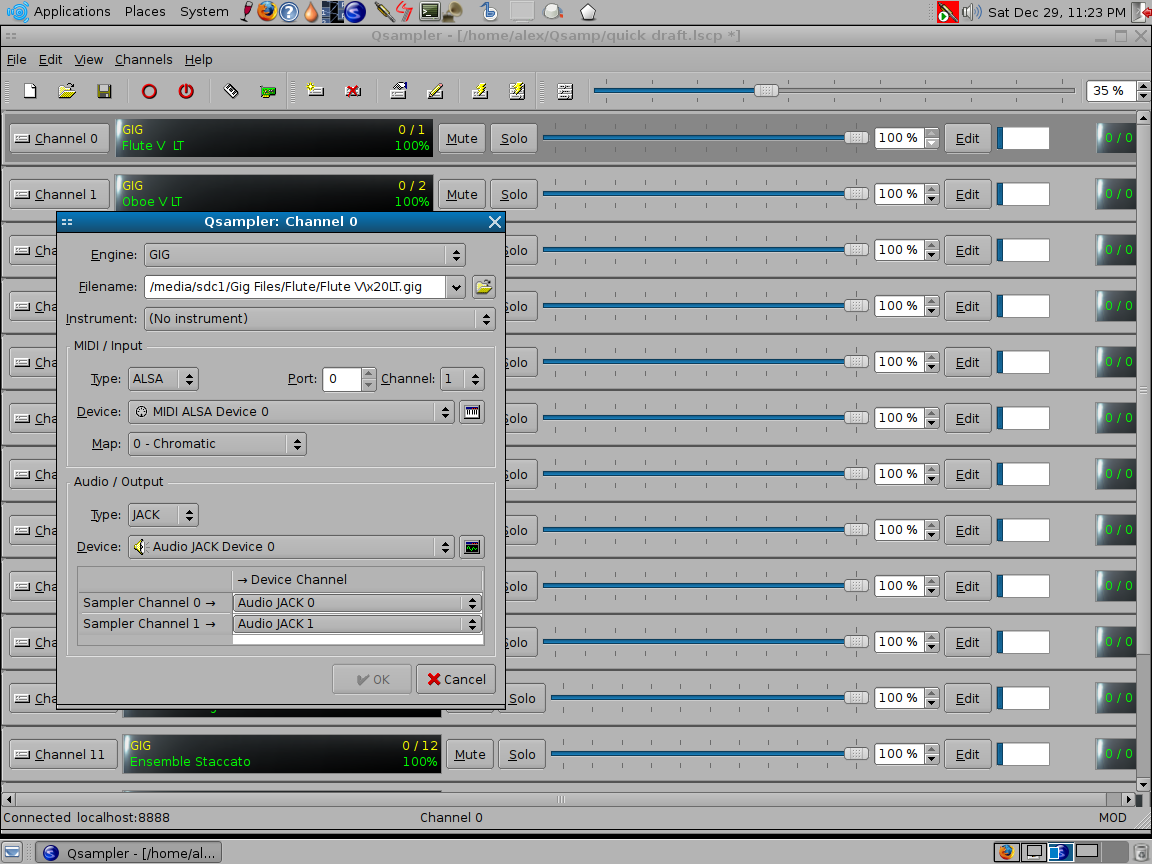
Task: Open the MIDI Channel dropdown showing 1
Action: (x=462, y=379)
